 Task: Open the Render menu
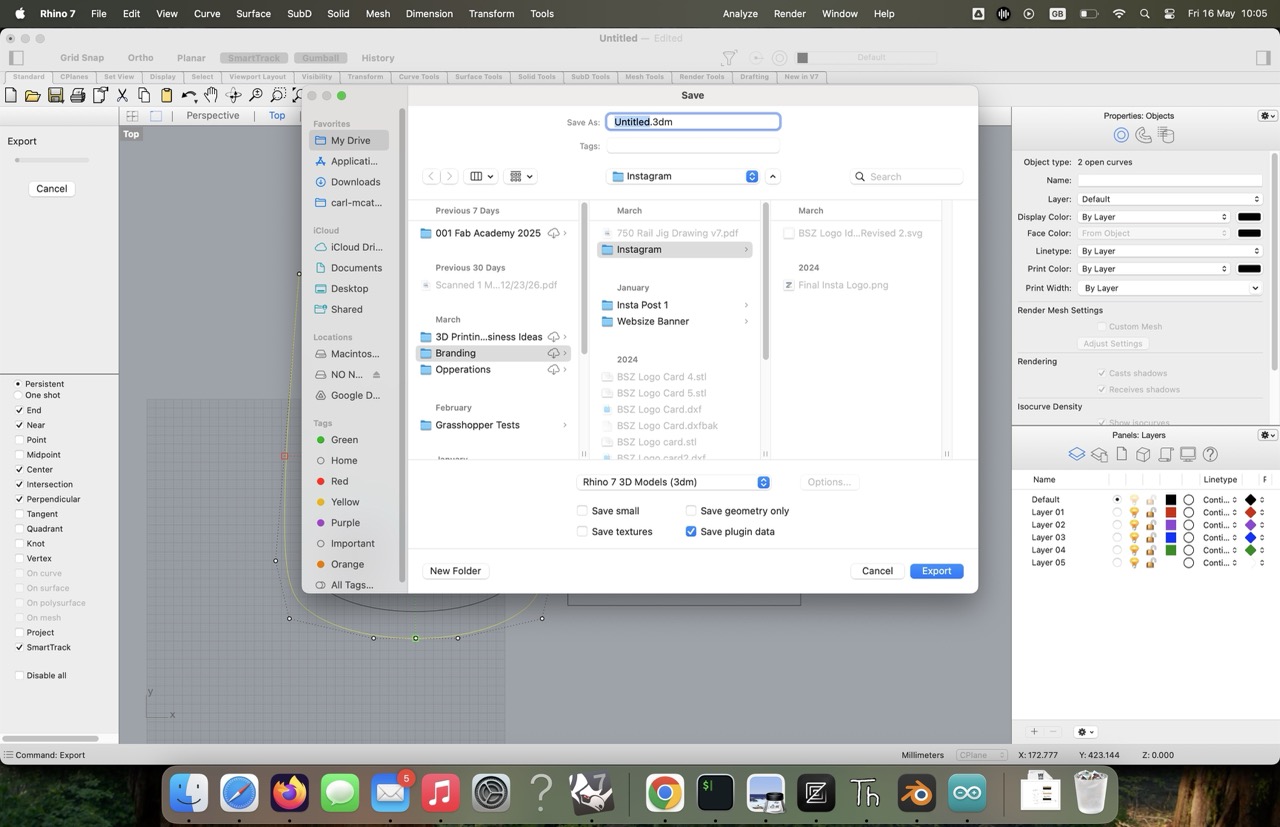[x=790, y=14]
